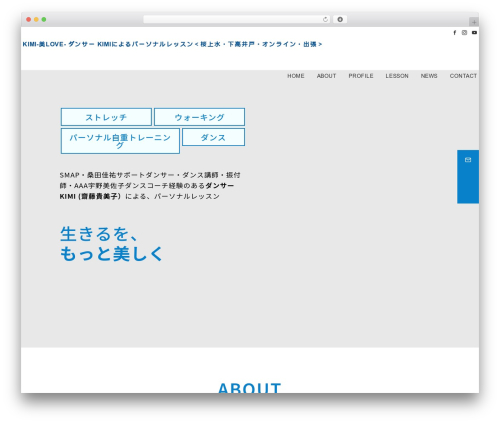This screenshot has height=423, width=500.
Task: Open the Instagram social icon
Action: (x=464, y=33)
